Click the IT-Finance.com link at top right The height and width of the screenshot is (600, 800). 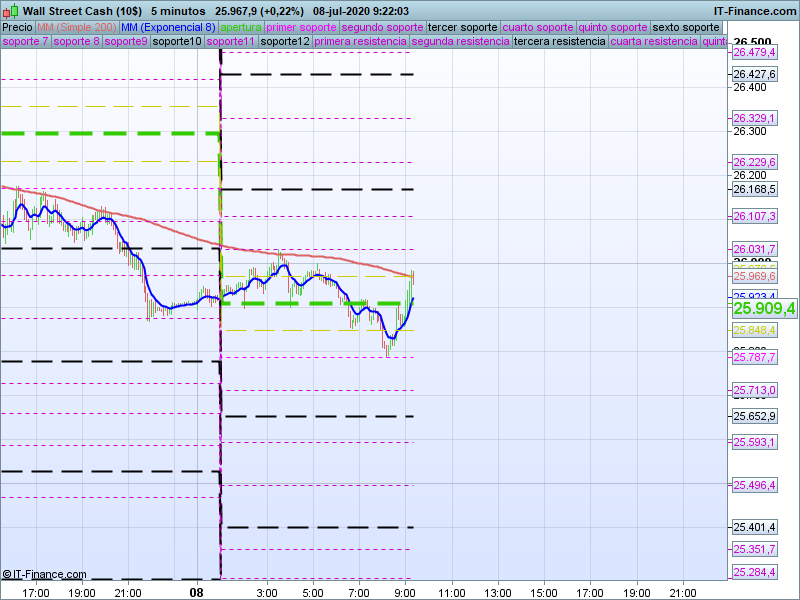[x=755, y=10]
